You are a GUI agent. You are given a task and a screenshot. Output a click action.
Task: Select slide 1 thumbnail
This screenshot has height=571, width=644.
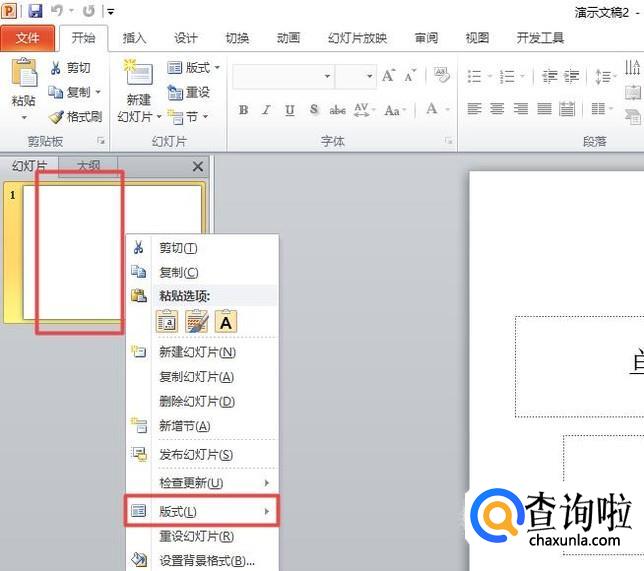pos(113,252)
